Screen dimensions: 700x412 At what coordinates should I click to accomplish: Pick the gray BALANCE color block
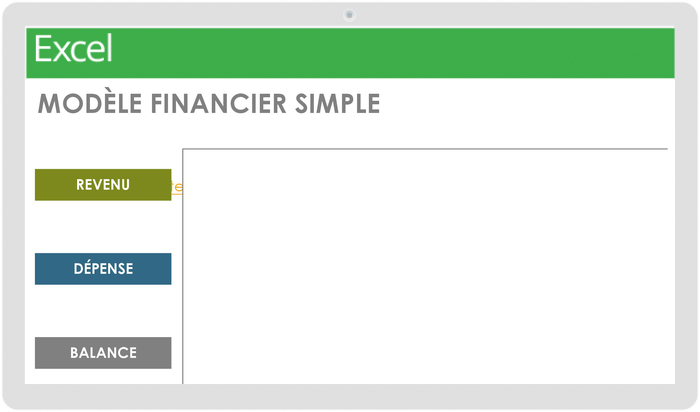[x=50, y=353]
